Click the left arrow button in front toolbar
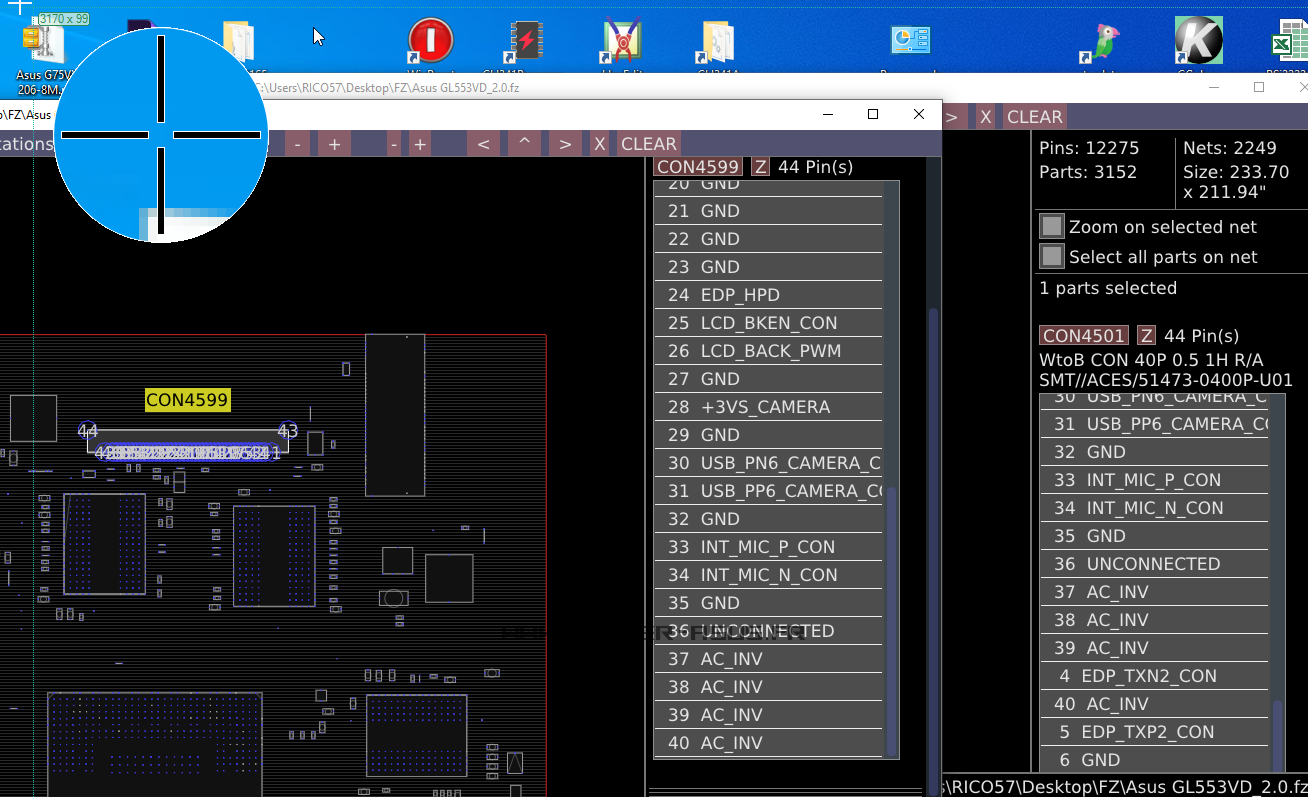Image resolution: width=1308 pixels, height=797 pixels. click(483, 144)
